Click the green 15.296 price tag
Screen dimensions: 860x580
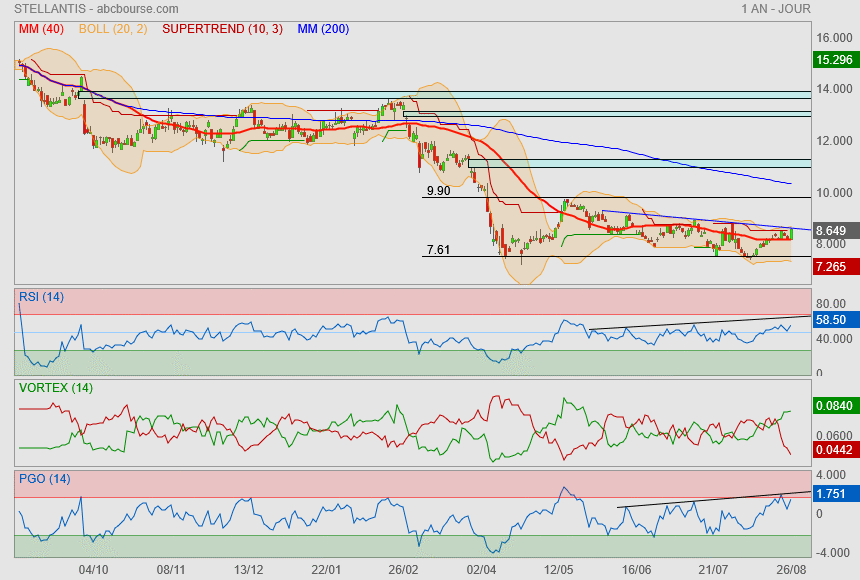point(834,60)
